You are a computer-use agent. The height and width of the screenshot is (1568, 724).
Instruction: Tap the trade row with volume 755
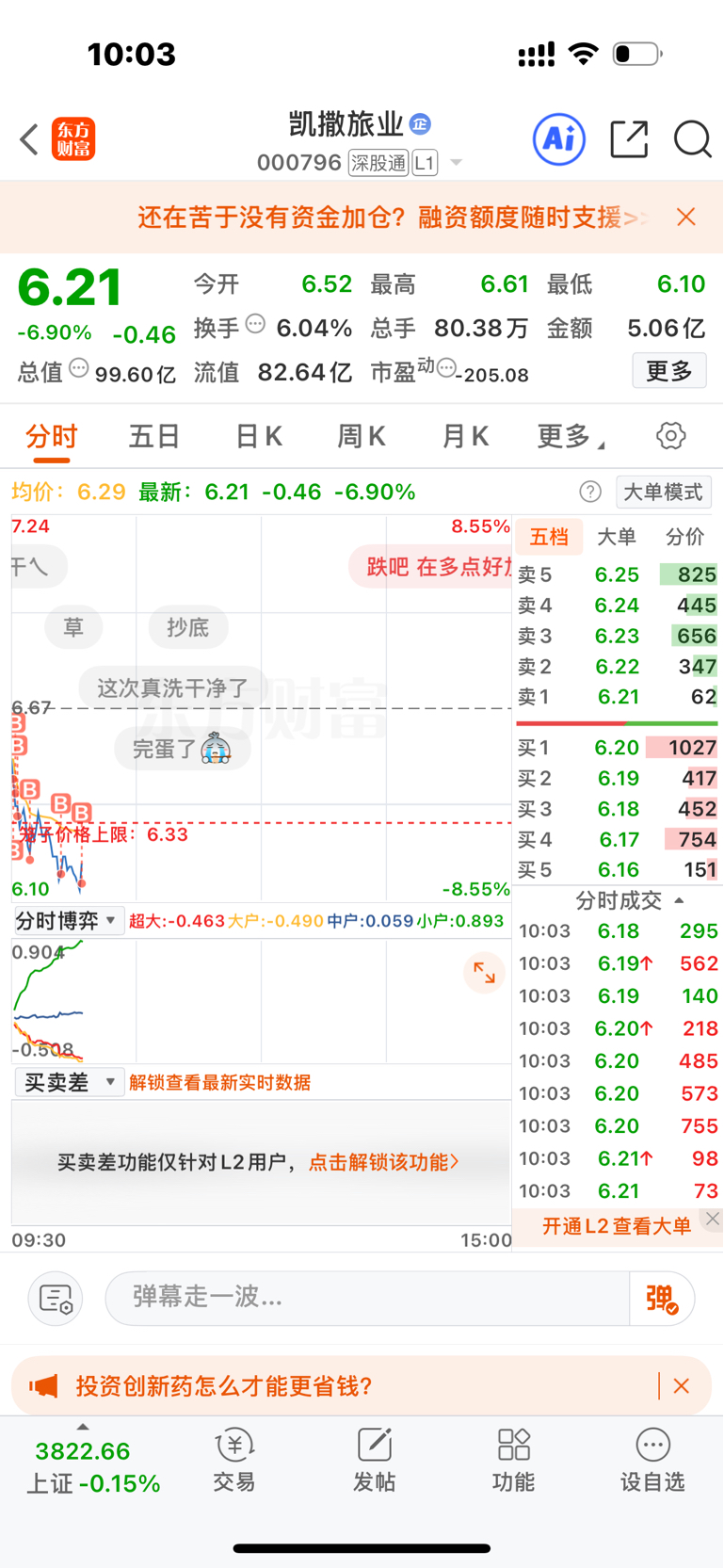pos(618,1126)
